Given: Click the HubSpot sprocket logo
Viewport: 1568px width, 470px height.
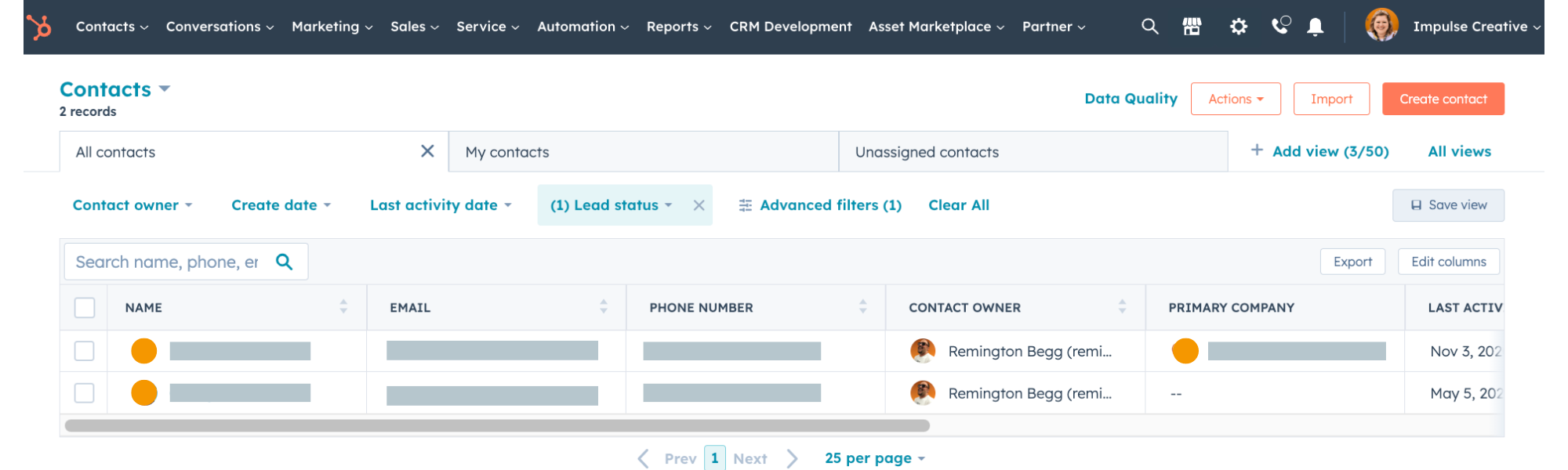Looking at the screenshot, I should coord(39,27).
